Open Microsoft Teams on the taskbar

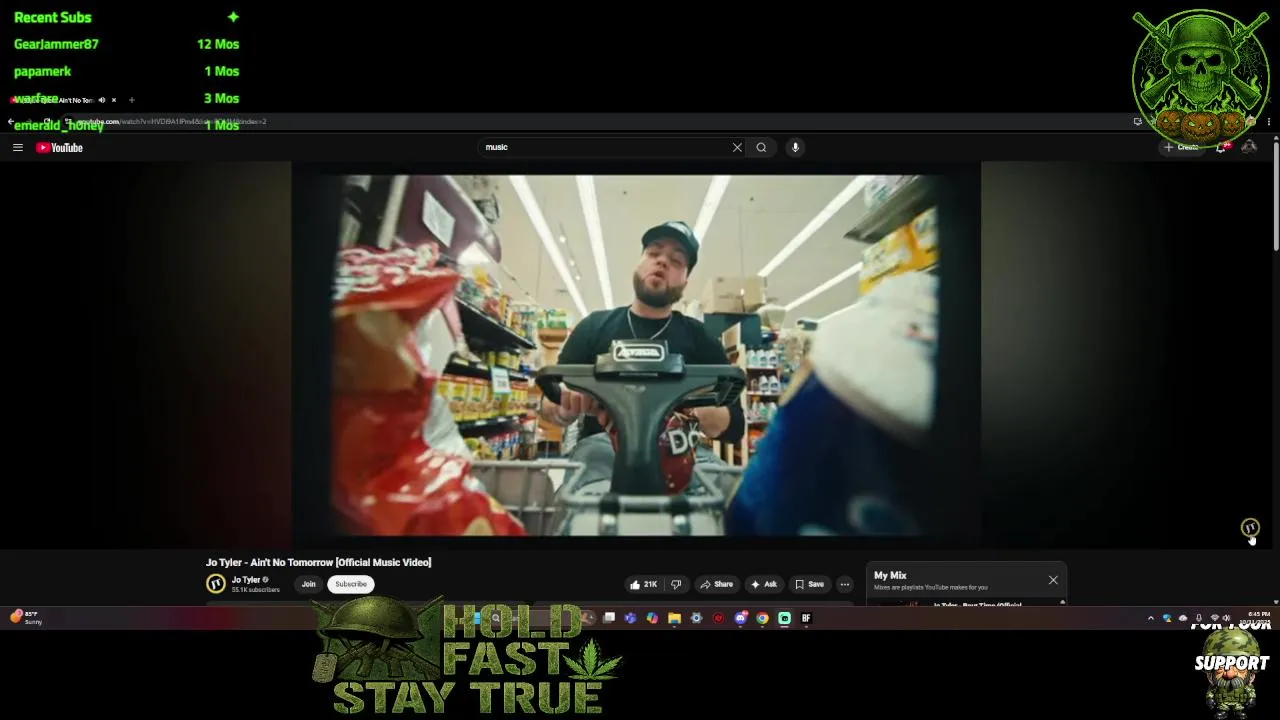click(x=630, y=618)
